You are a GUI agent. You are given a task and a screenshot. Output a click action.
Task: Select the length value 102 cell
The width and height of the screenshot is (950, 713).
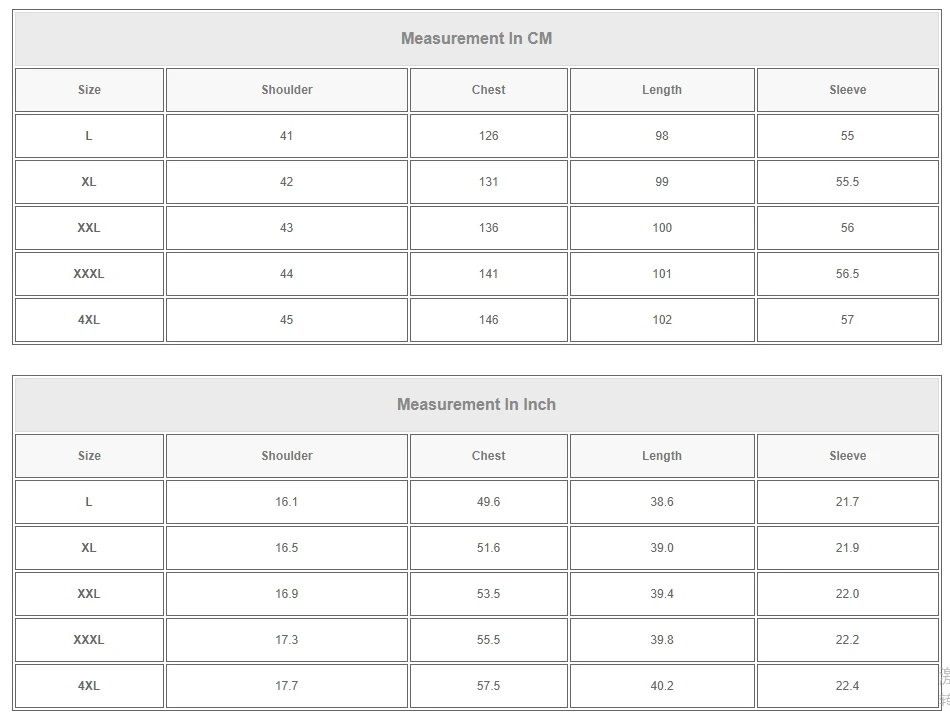coord(661,320)
